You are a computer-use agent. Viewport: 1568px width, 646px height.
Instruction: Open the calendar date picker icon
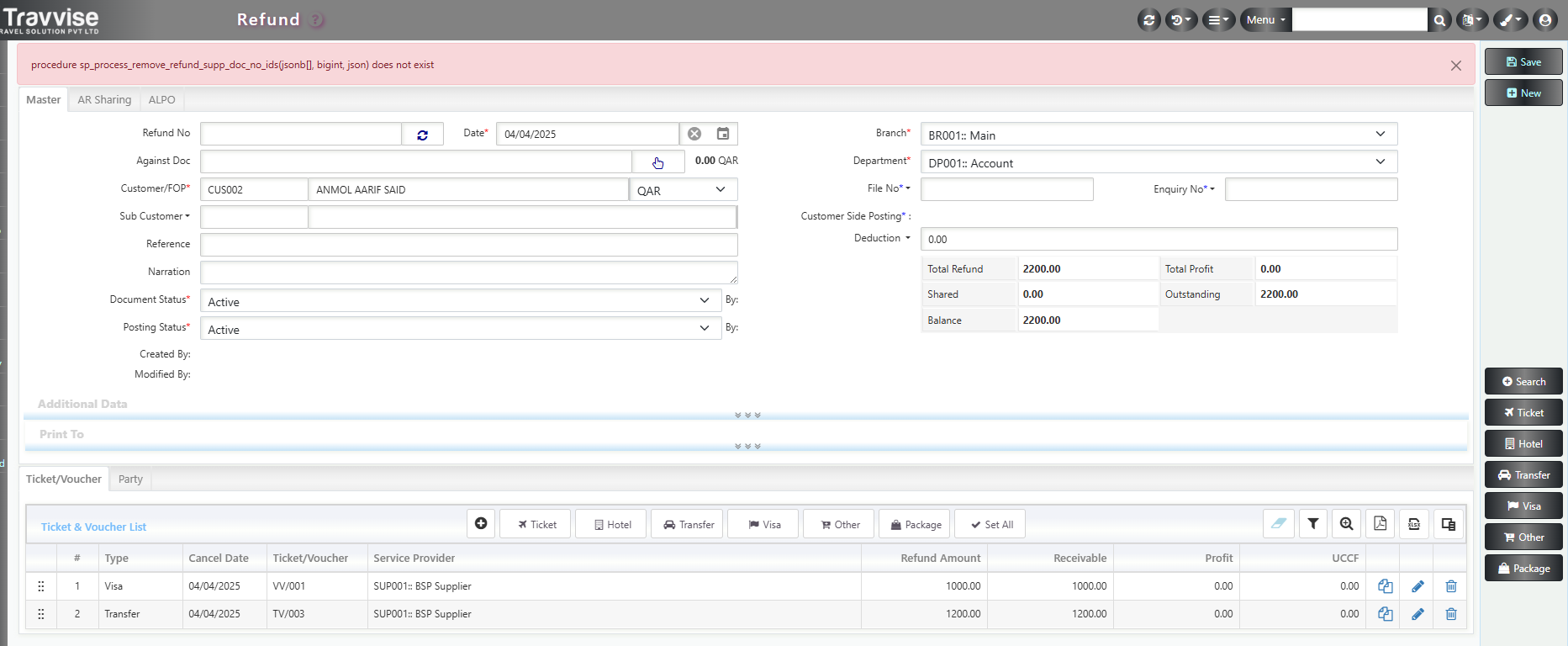coord(723,134)
